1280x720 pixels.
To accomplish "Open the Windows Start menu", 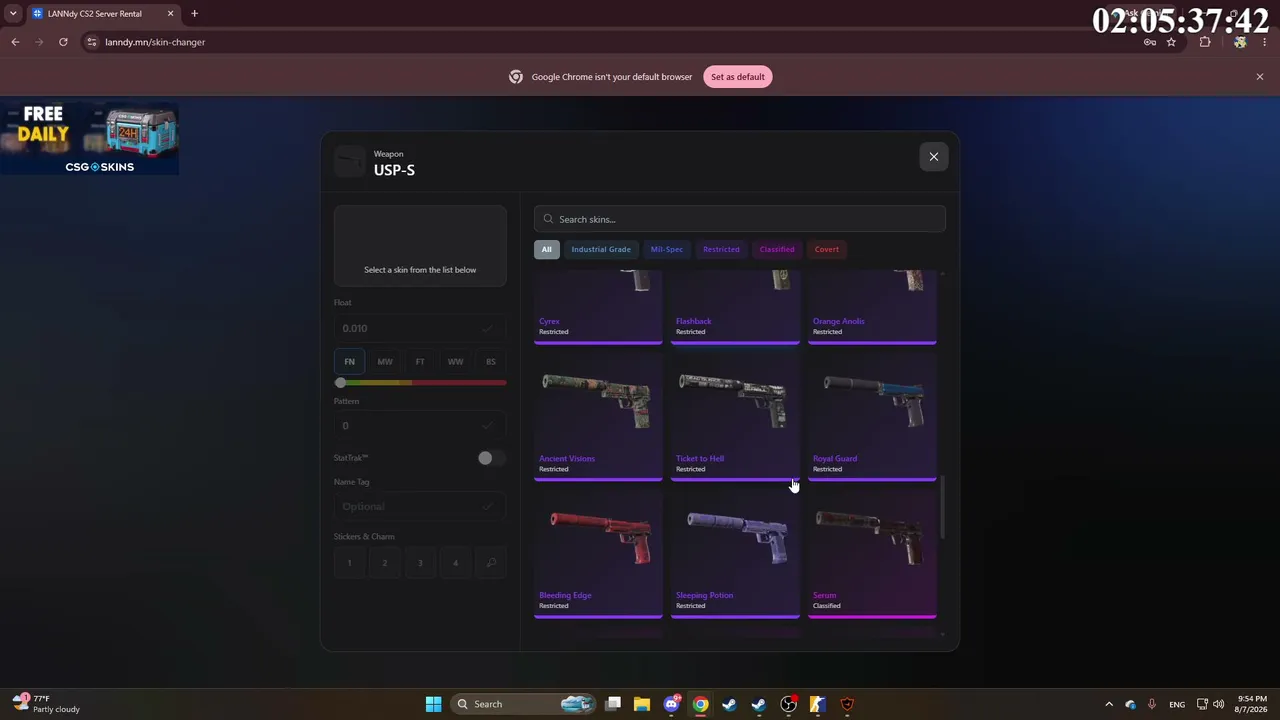I will point(433,704).
